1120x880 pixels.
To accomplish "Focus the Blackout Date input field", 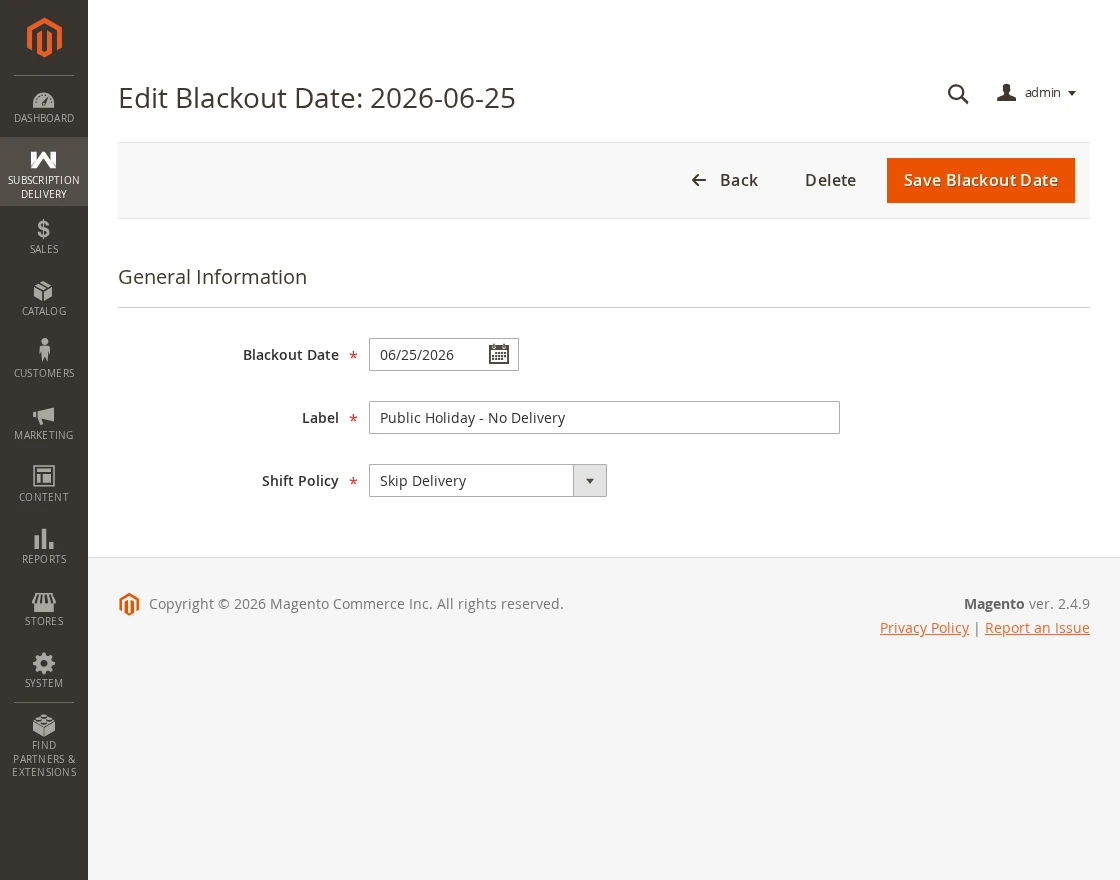I will (x=444, y=354).
